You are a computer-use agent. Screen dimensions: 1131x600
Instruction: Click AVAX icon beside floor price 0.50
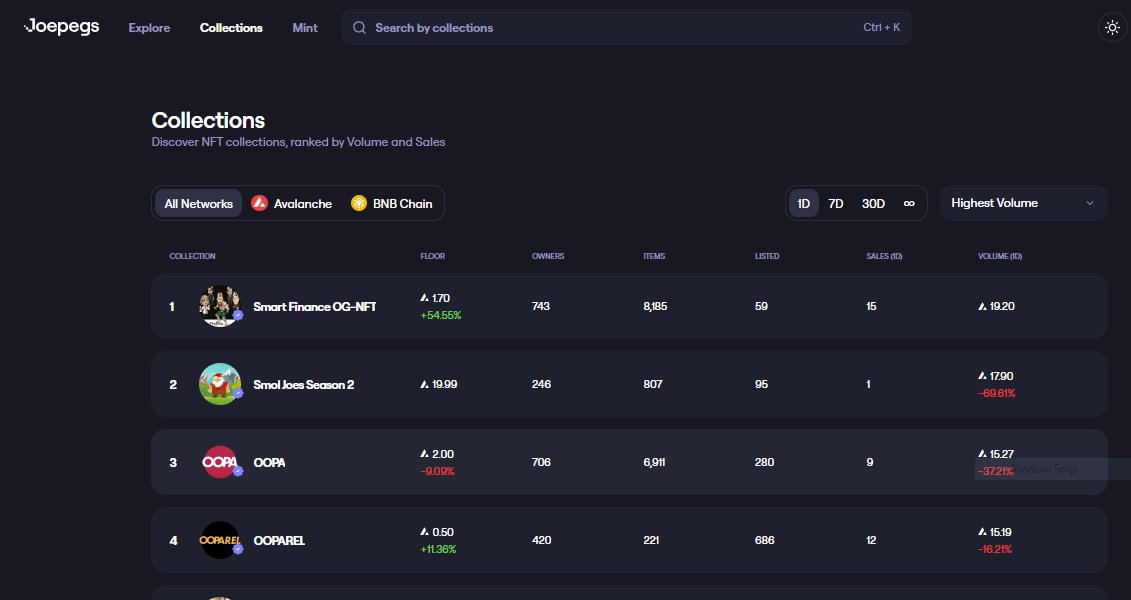[x=424, y=531]
